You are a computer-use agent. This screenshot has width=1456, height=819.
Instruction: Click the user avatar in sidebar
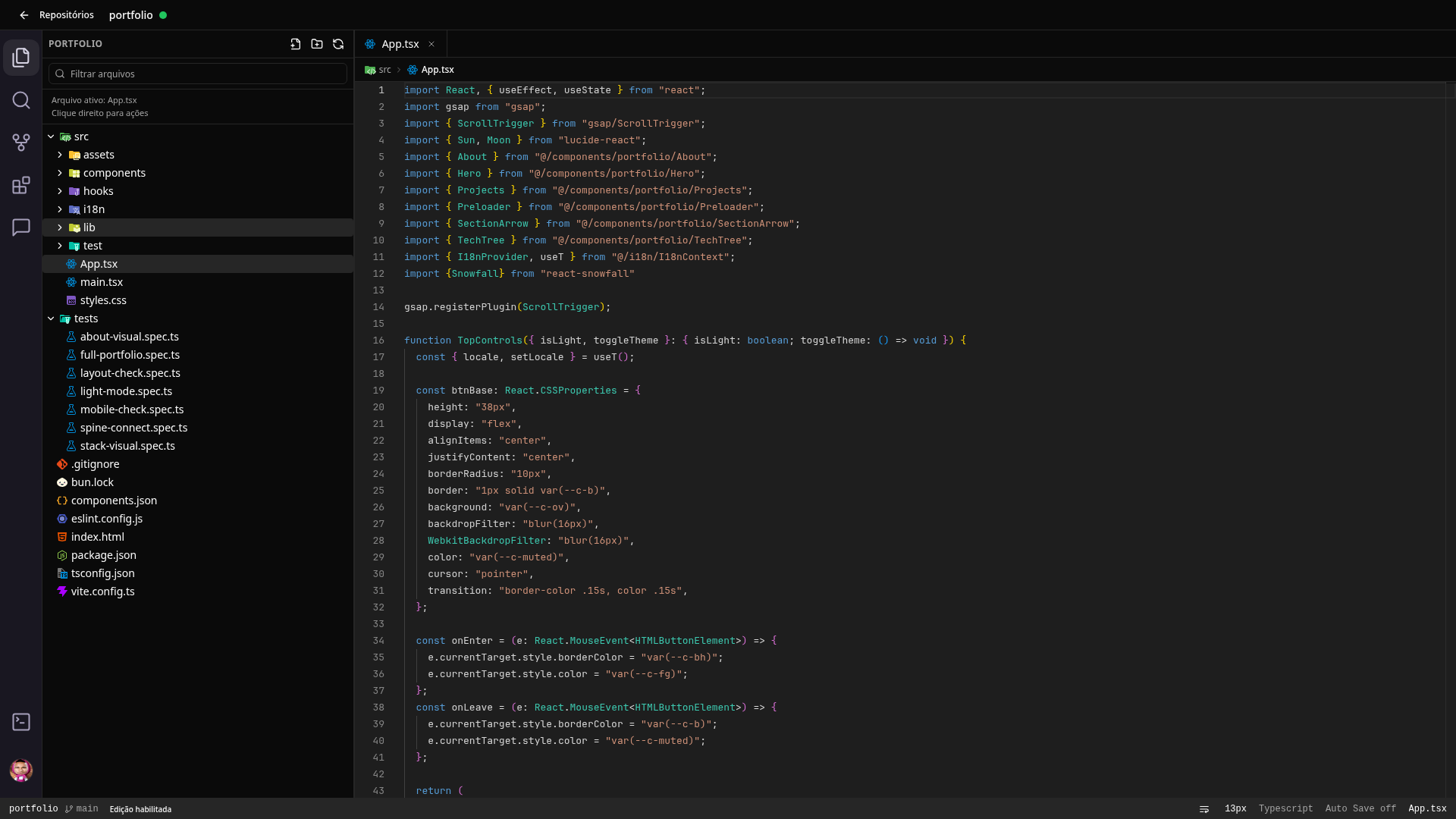tap(21, 770)
